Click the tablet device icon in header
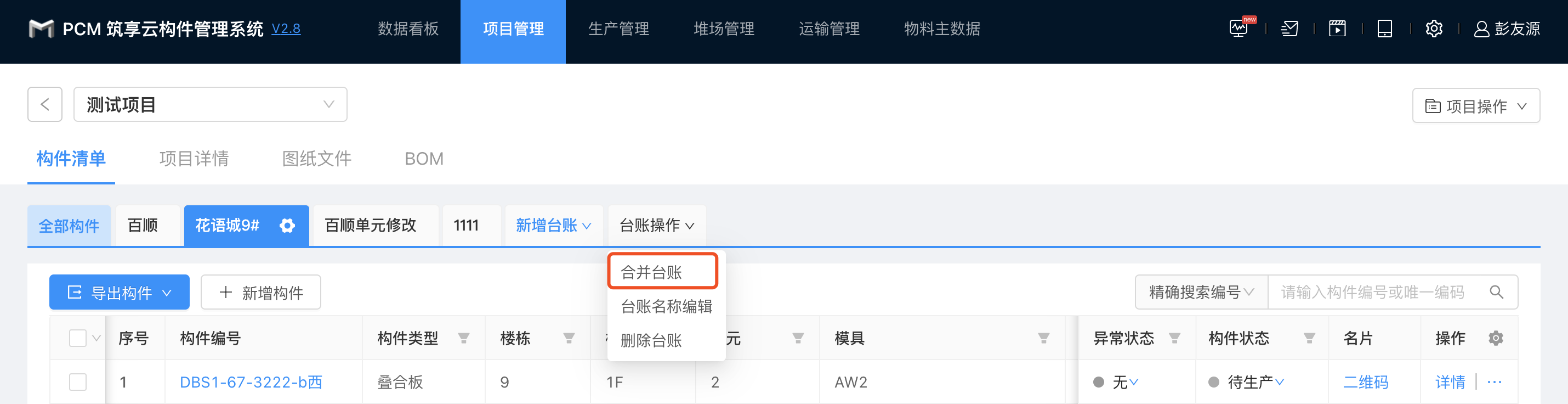This screenshot has width=1568, height=404. click(1385, 29)
